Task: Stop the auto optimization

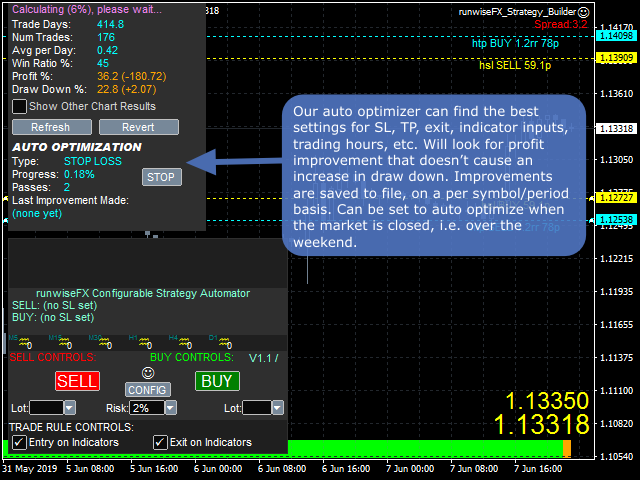Action: click(161, 177)
